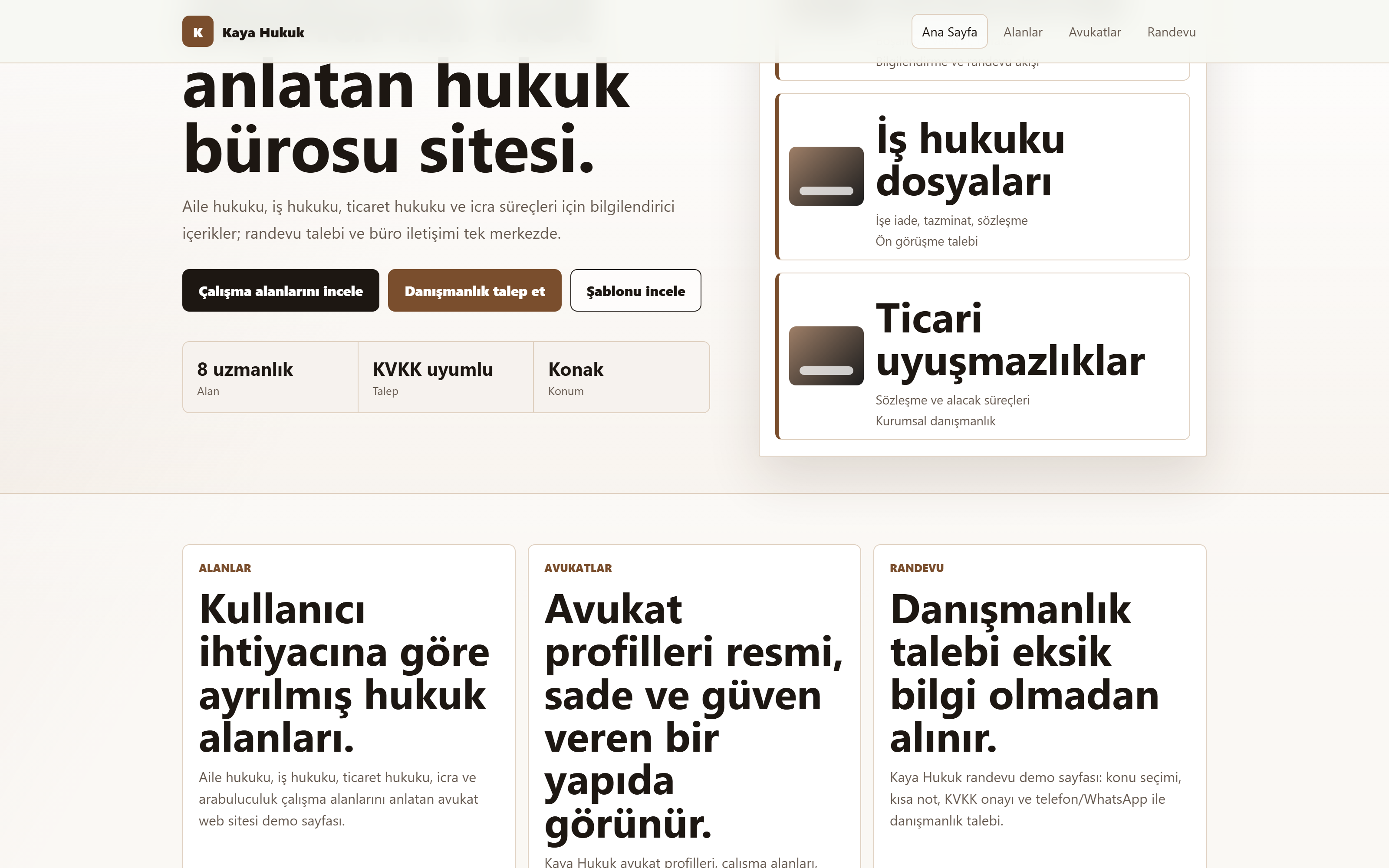Open the Ticari uyuşmazlıklar heading
1389x868 pixels.
coord(1010,339)
